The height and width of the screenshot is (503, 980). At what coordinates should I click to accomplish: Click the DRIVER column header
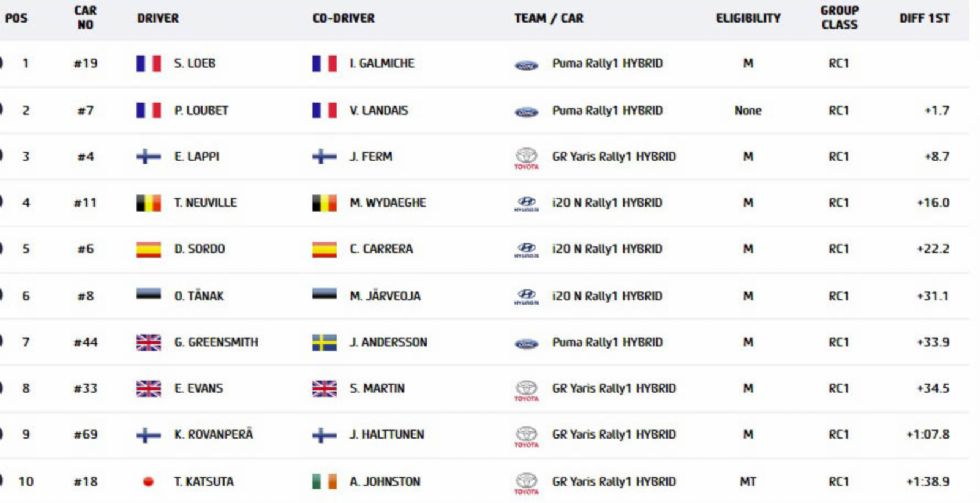pos(158,18)
